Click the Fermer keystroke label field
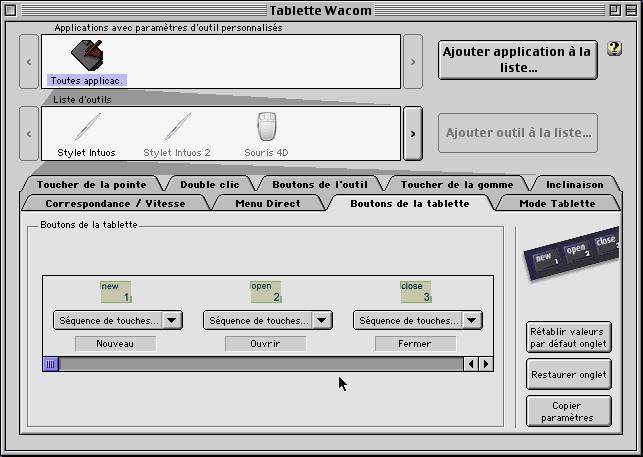The width and height of the screenshot is (643, 457). click(415, 344)
